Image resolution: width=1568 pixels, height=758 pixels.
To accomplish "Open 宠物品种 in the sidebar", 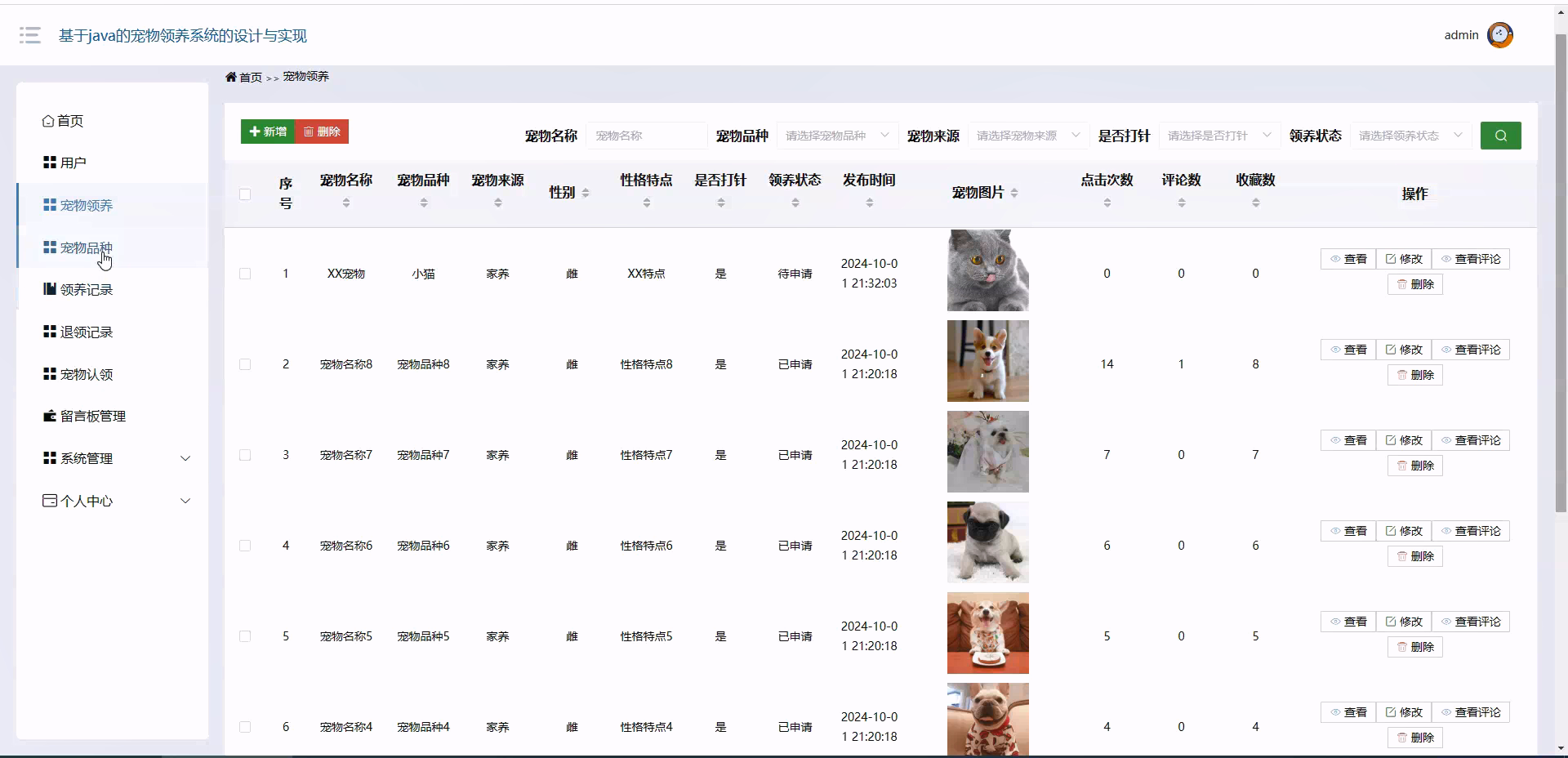I will click(x=113, y=247).
